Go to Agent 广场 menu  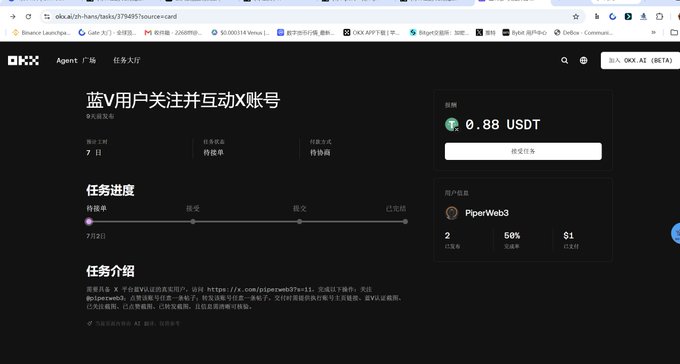click(x=76, y=60)
